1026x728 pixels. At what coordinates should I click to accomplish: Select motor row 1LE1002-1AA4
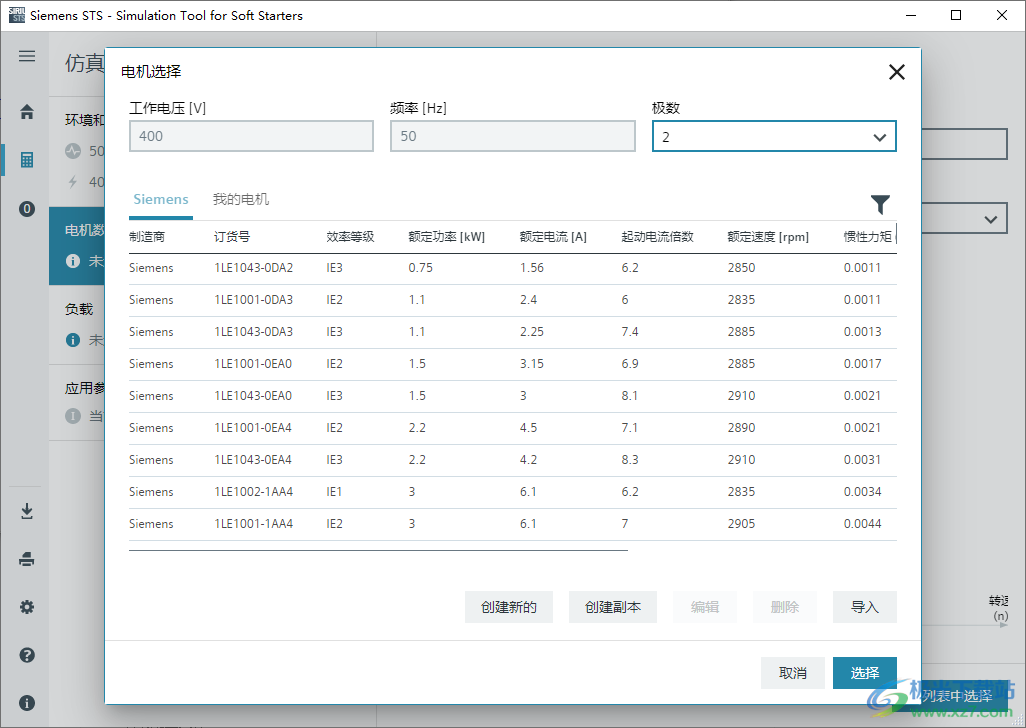[x=512, y=493]
